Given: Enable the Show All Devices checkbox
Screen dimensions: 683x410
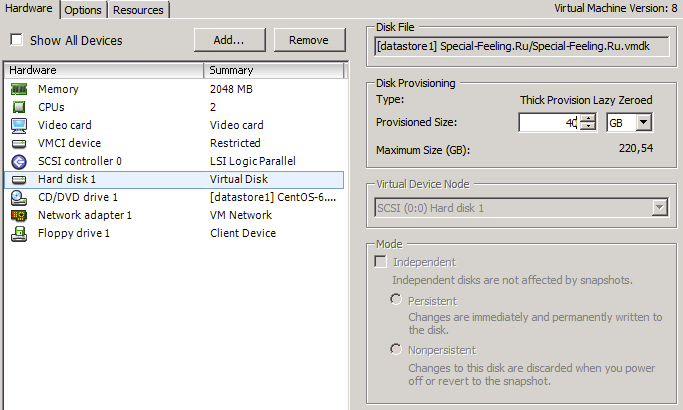Looking at the screenshot, I should pos(16,41).
